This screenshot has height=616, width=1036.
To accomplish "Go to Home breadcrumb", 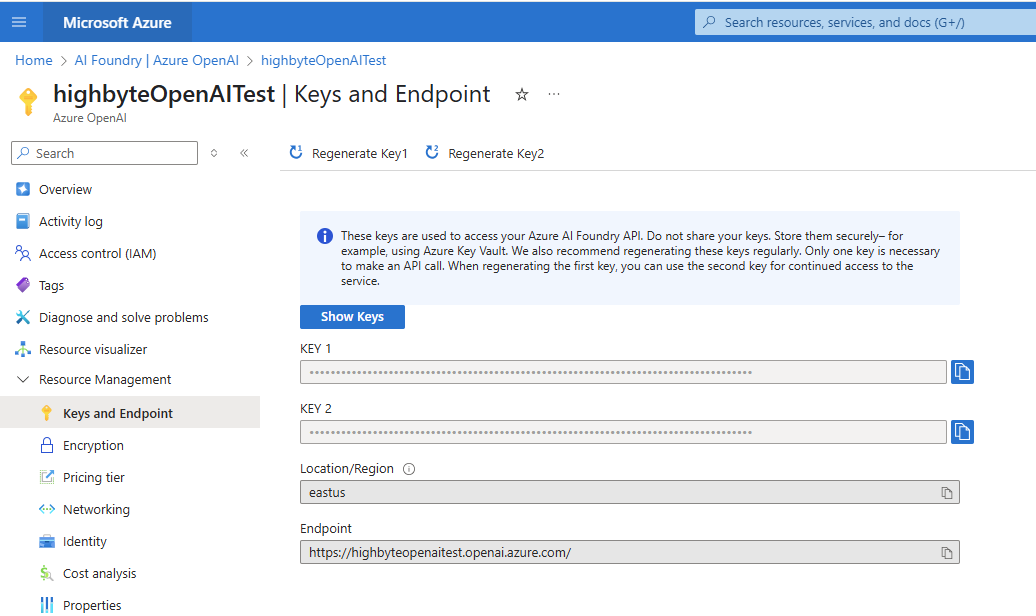I will click(34, 60).
